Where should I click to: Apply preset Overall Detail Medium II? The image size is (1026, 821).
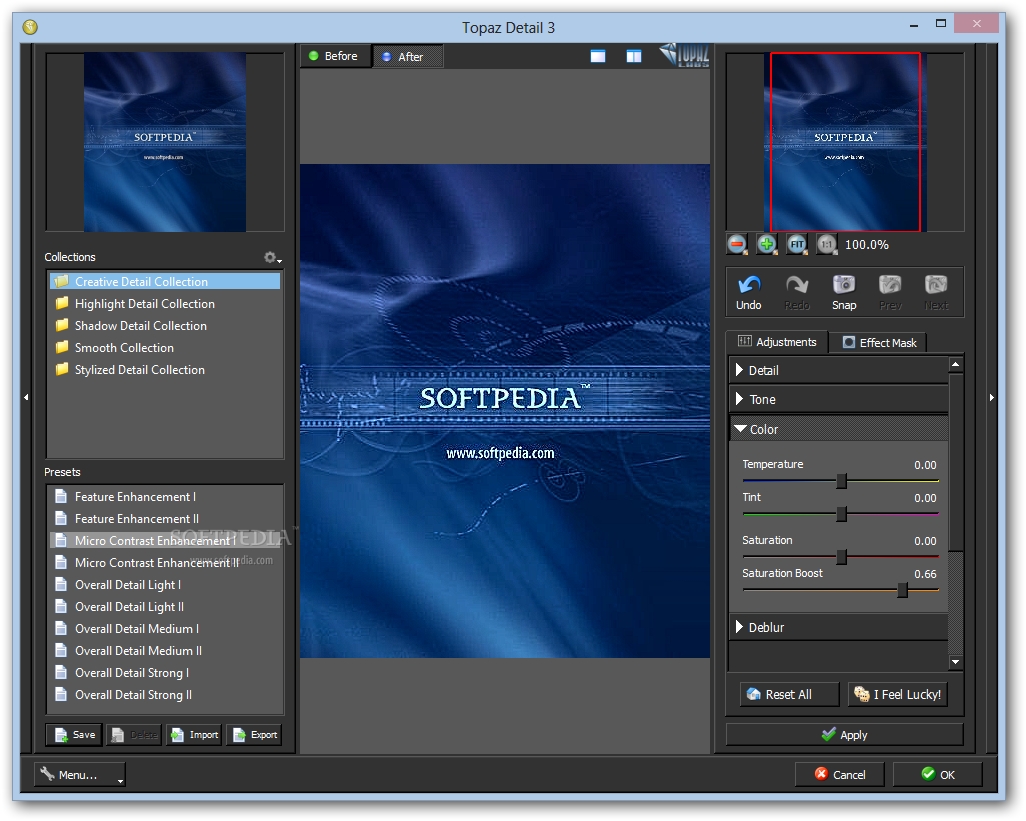coord(165,651)
